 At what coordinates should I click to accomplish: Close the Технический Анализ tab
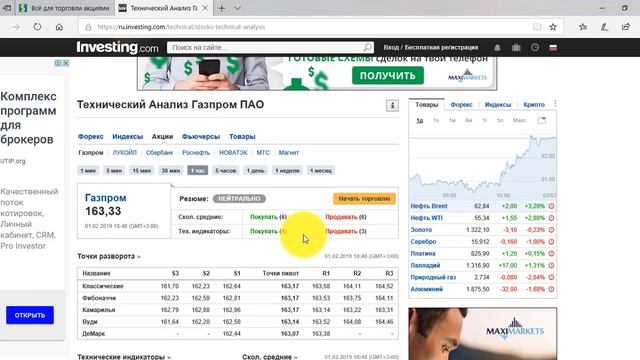tap(205, 8)
